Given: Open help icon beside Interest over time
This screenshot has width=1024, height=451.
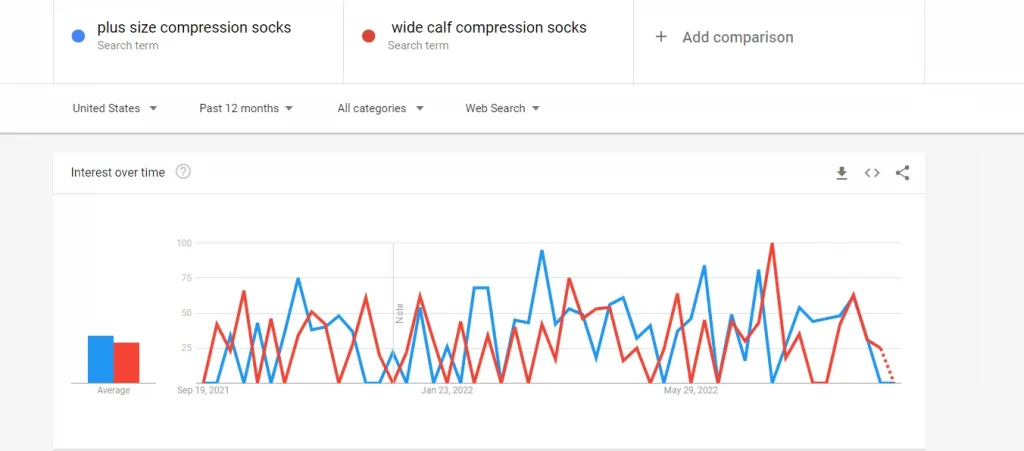Looking at the screenshot, I should click(184, 172).
